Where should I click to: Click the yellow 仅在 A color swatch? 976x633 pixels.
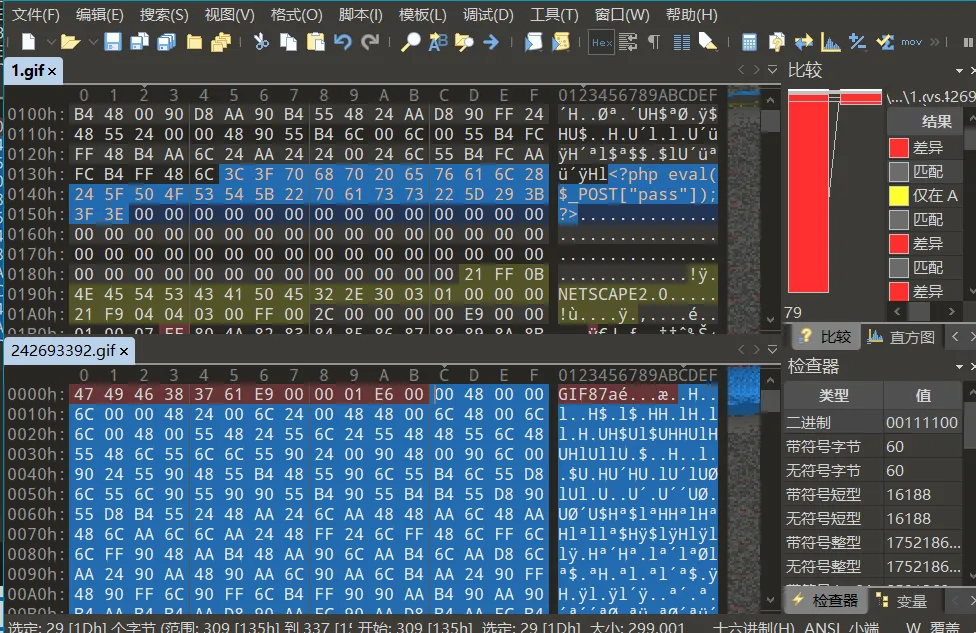899,195
